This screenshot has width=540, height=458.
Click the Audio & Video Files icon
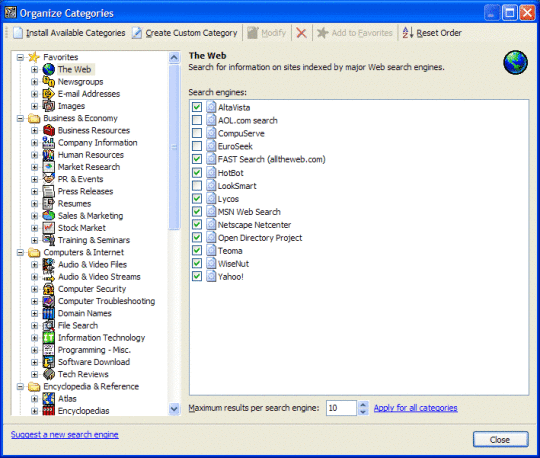pos(49,264)
